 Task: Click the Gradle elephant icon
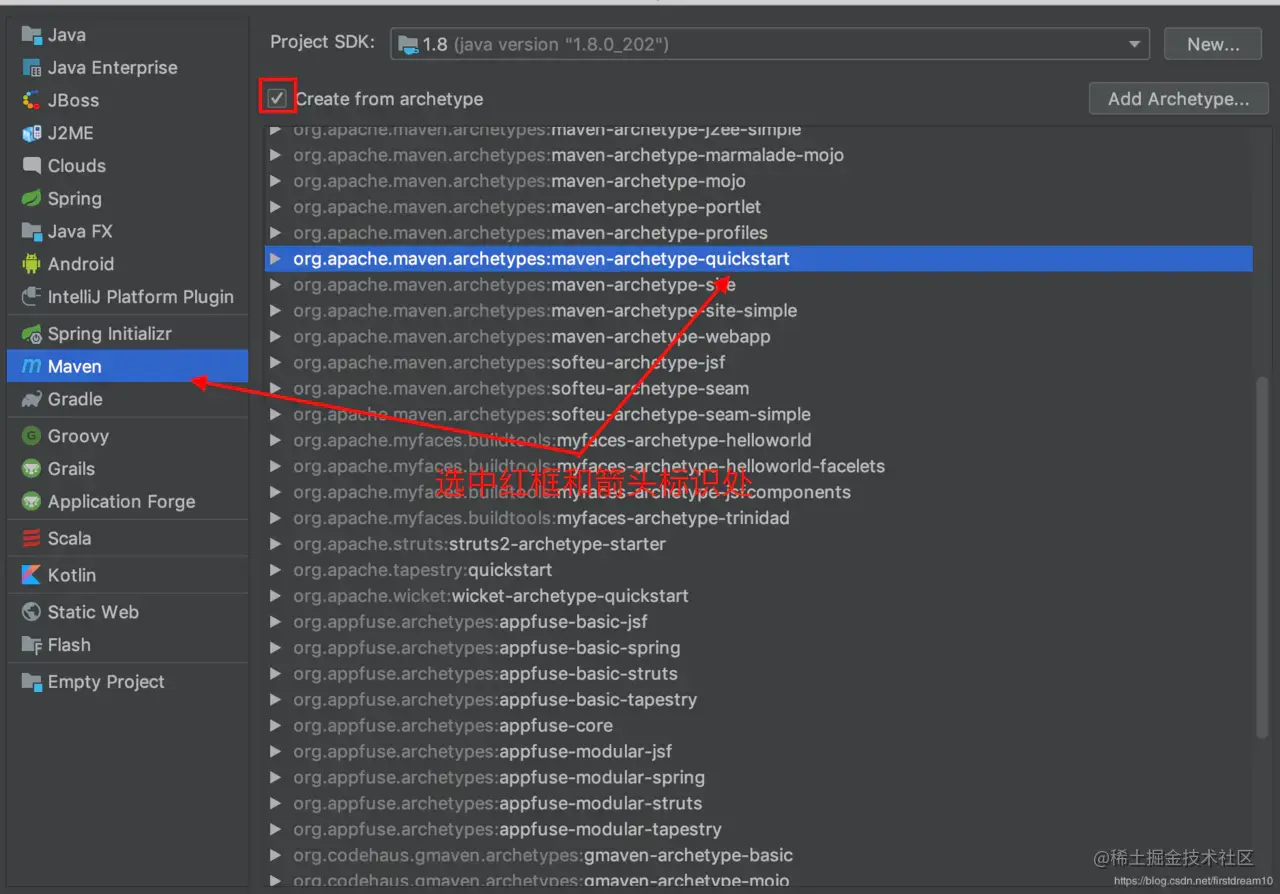(31, 400)
